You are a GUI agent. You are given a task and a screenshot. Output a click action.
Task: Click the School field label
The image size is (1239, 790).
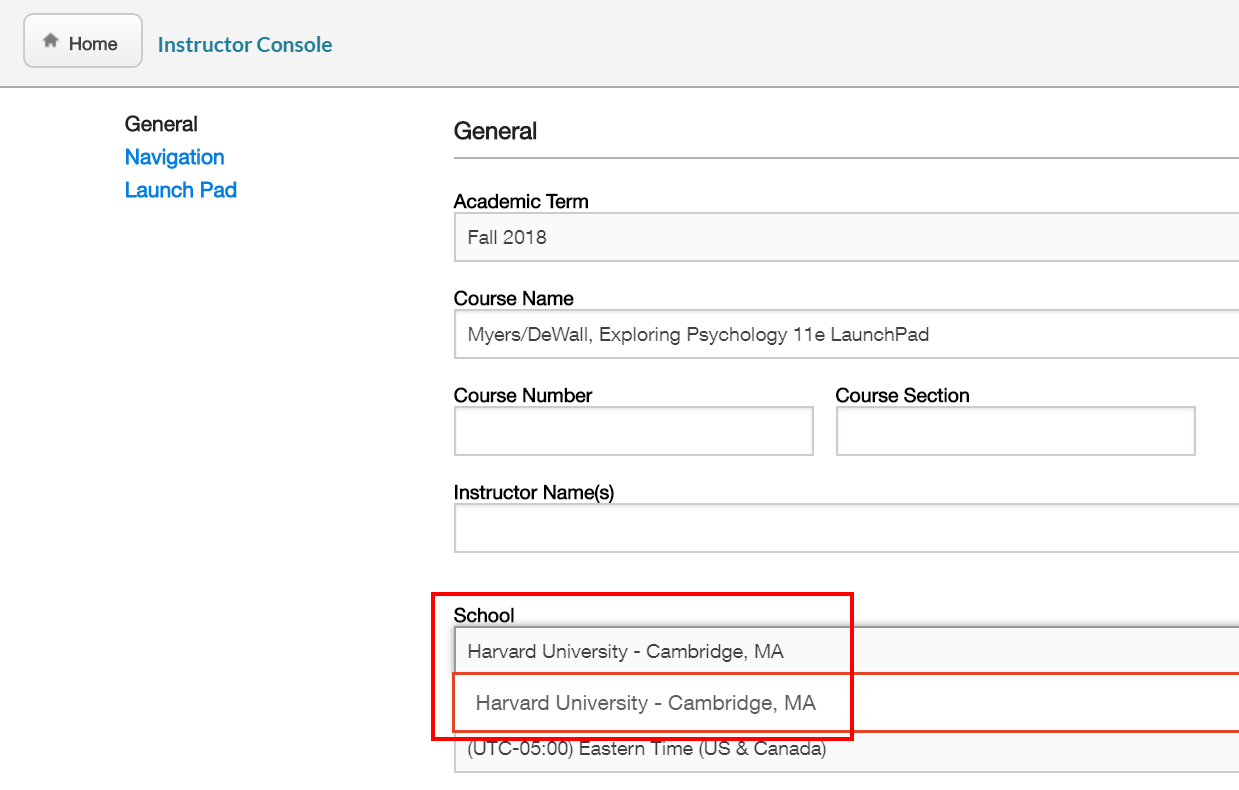click(484, 615)
